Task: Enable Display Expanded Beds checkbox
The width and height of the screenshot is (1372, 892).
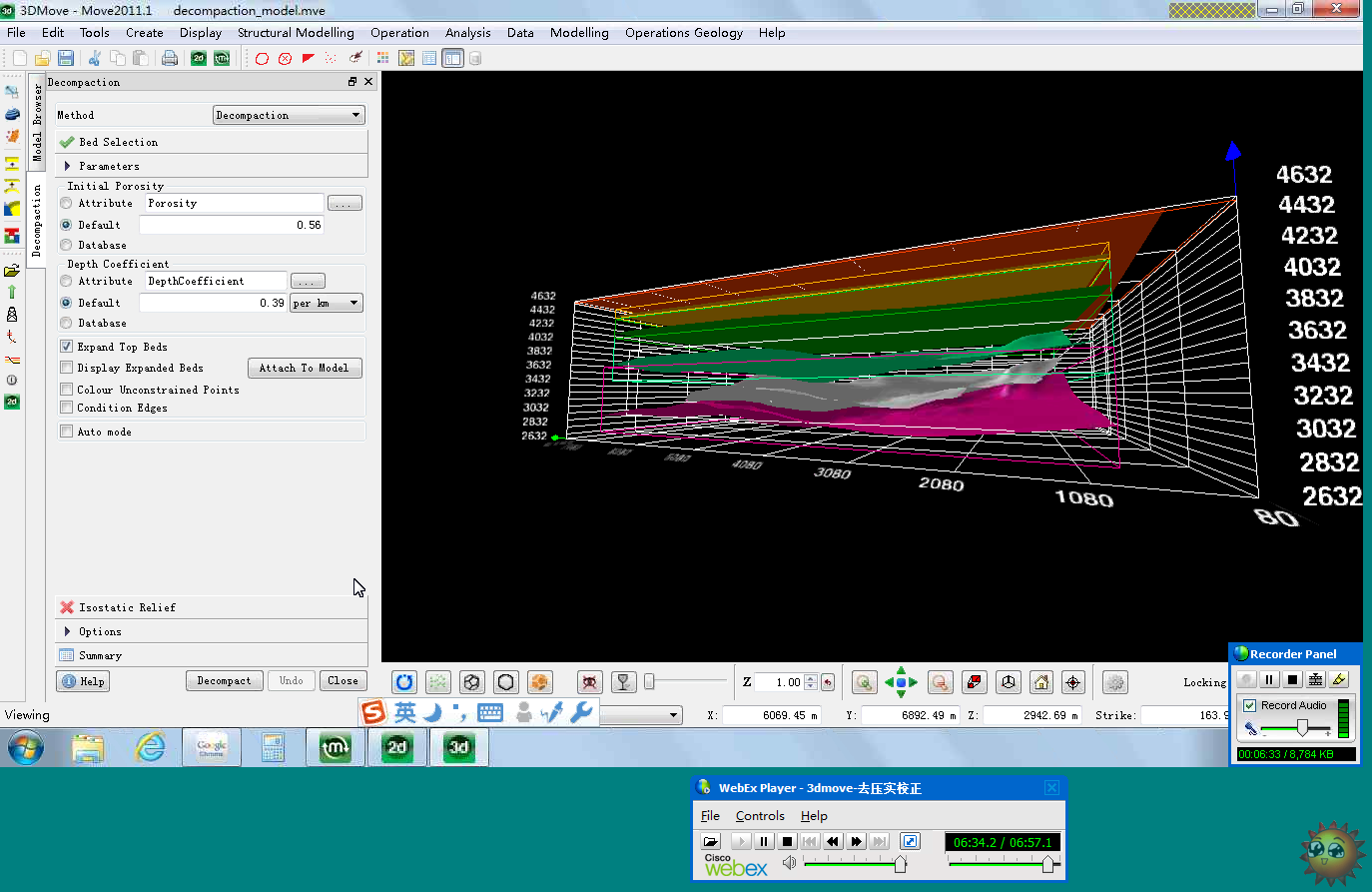Action: pyautogui.click(x=67, y=368)
